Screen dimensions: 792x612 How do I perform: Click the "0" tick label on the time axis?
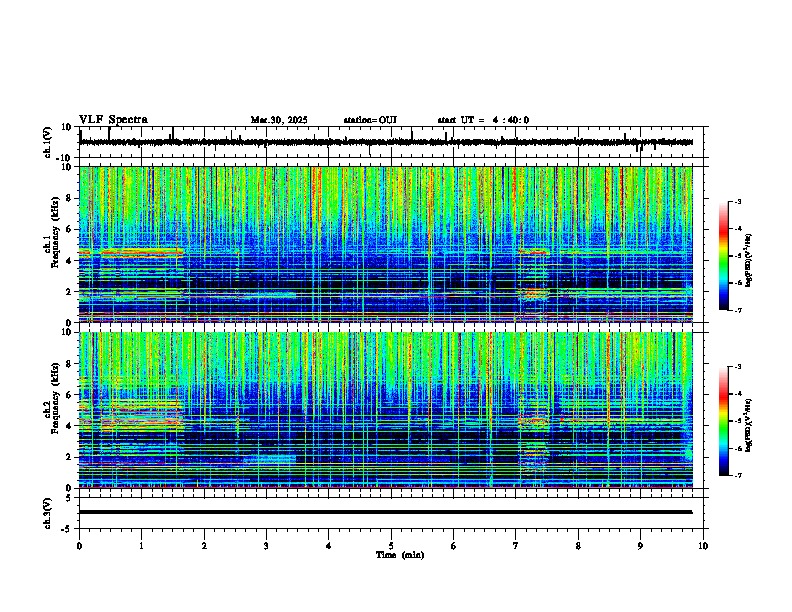pyautogui.click(x=79, y=546)
